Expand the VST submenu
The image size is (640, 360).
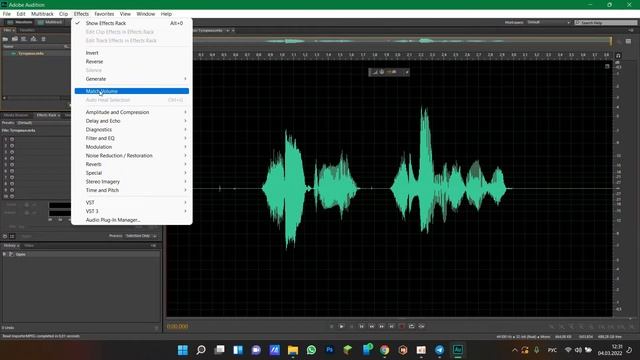click(x=131, y=202)
